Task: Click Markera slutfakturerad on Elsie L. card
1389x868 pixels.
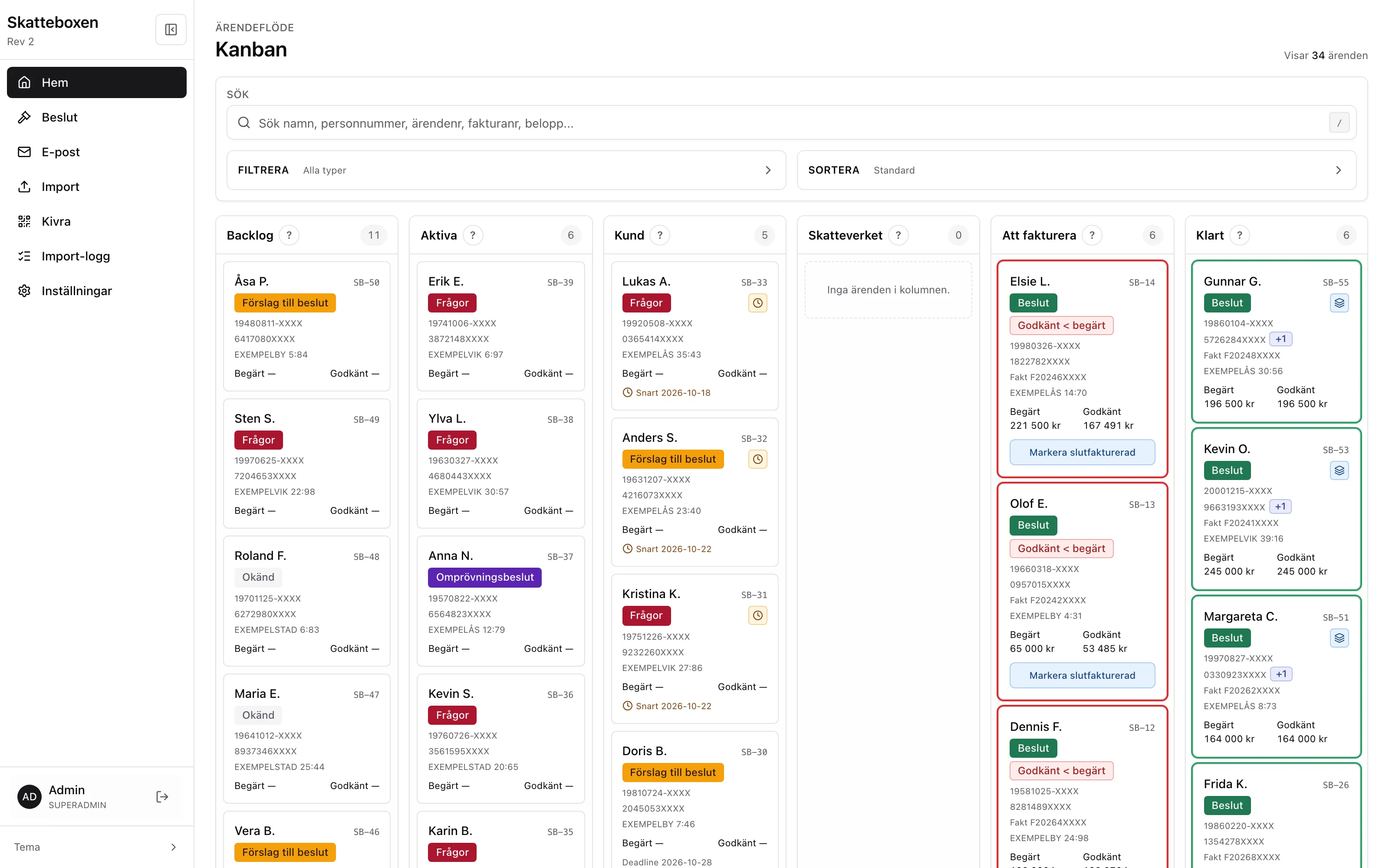Action: coord(1082,452)
